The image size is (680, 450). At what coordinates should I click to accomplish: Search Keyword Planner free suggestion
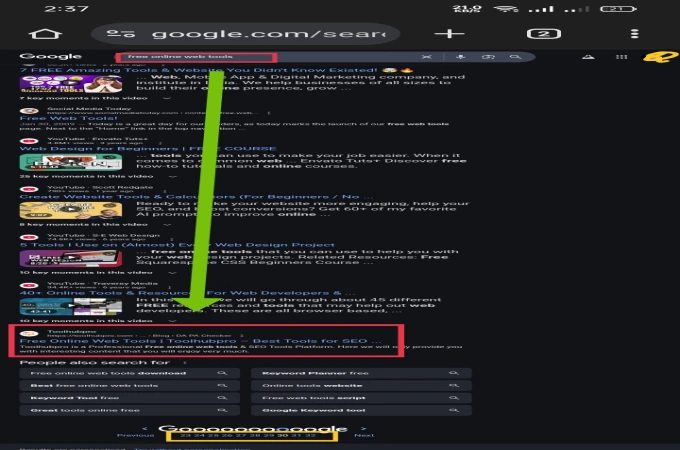361,373
